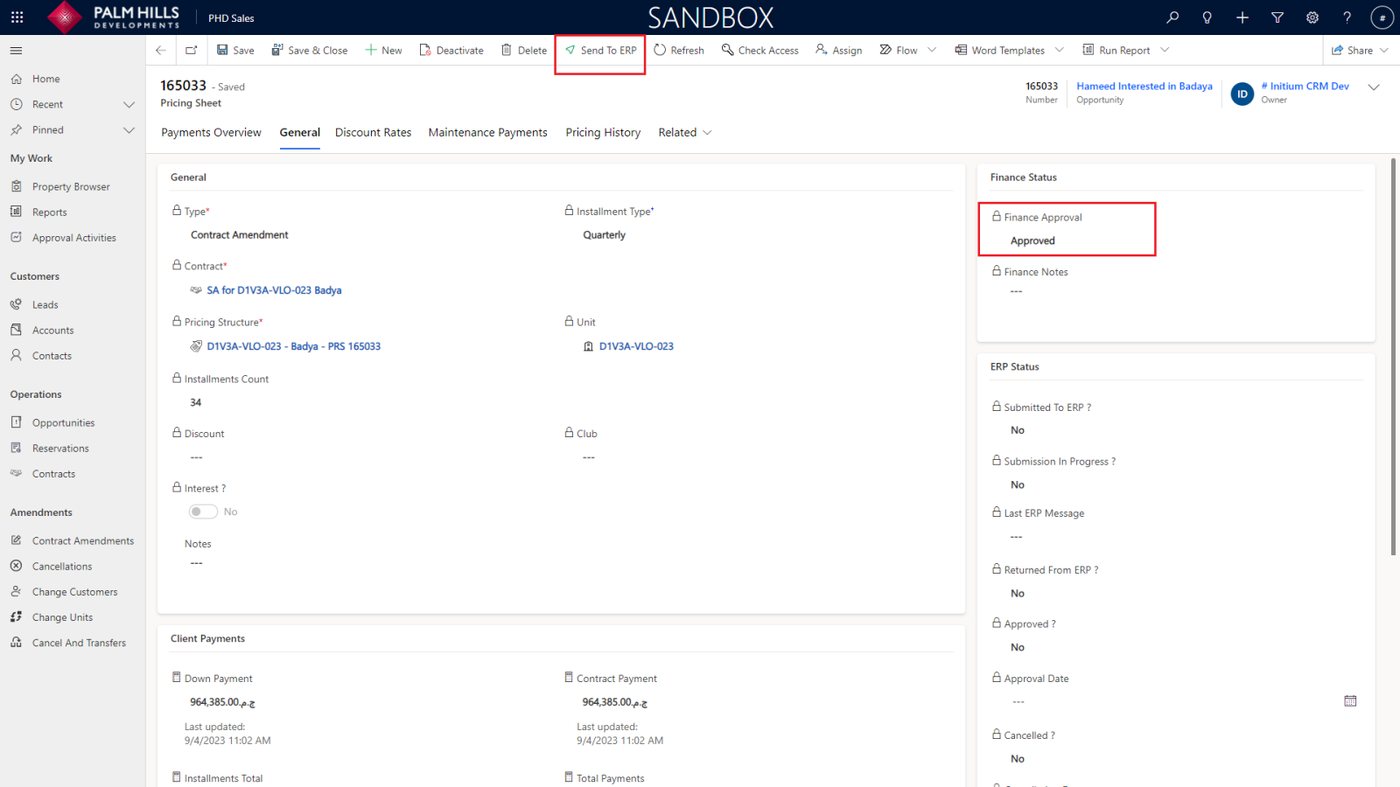Send the pricing sheet to ERP

click(x=601, y=50)
